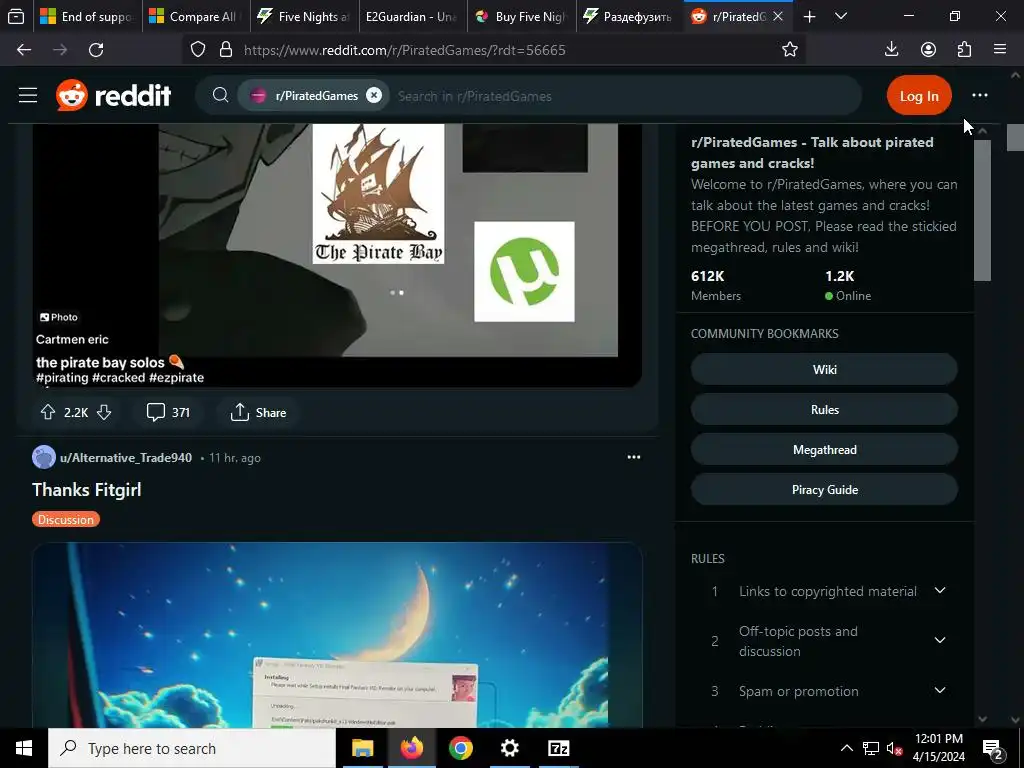This screenshot has width=1024, height=768.
Task: Open Thanks Fitgirl post image
Action: (x=337, y=634)
